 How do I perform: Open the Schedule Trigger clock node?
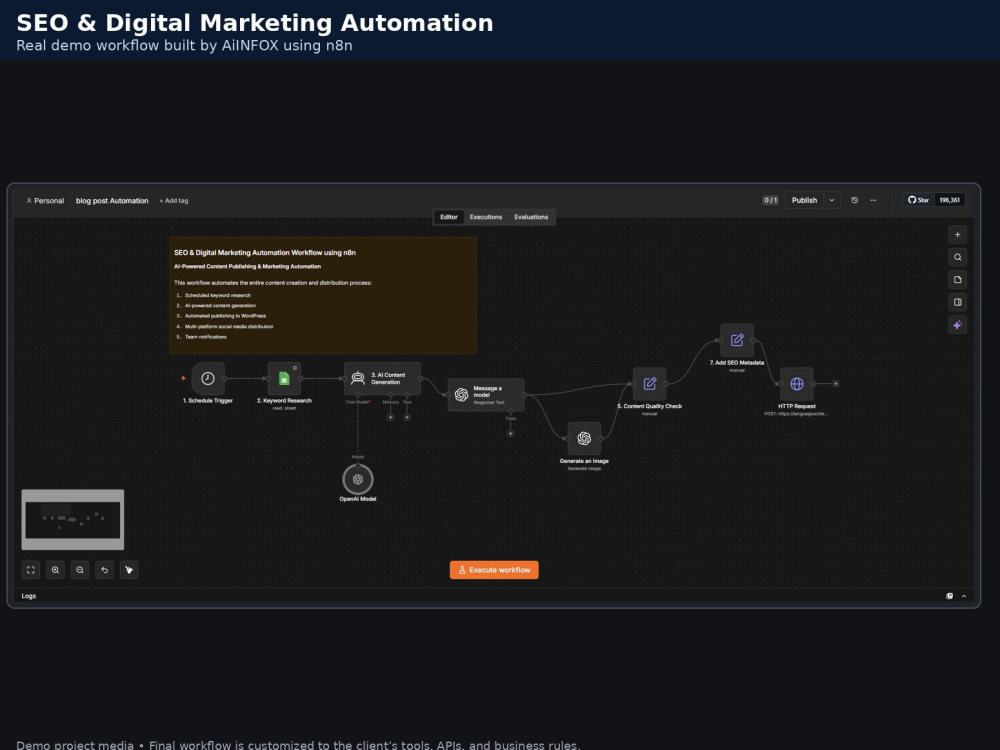[x=208, y=378]
